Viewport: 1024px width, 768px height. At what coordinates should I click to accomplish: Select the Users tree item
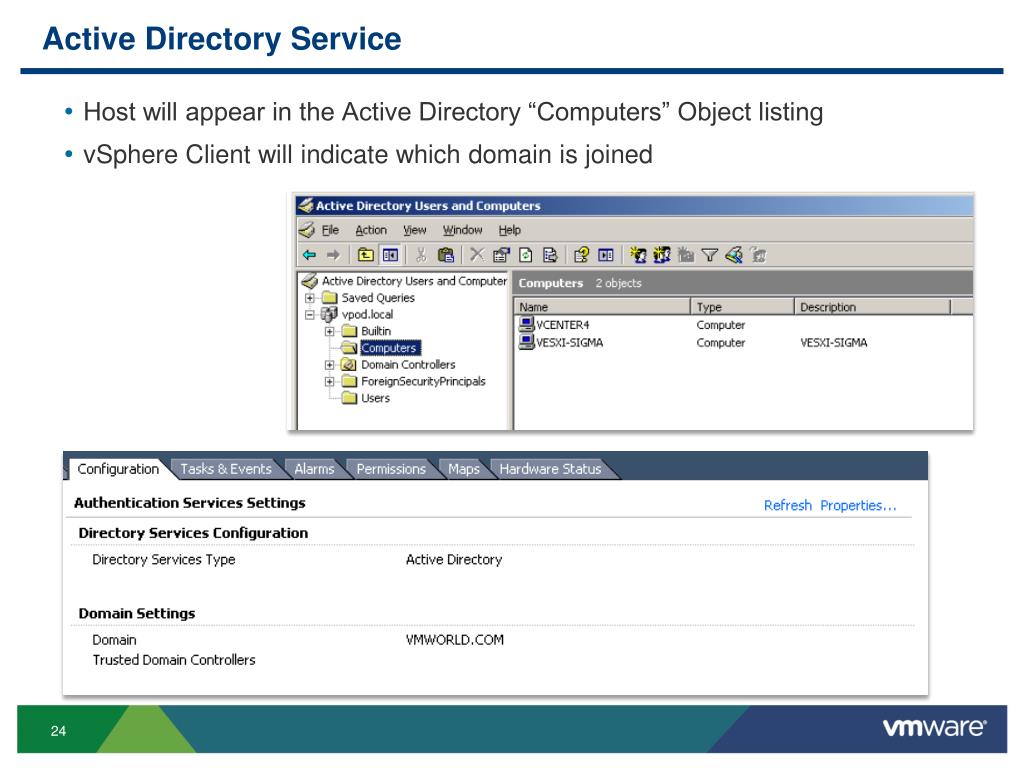[376, 398]
